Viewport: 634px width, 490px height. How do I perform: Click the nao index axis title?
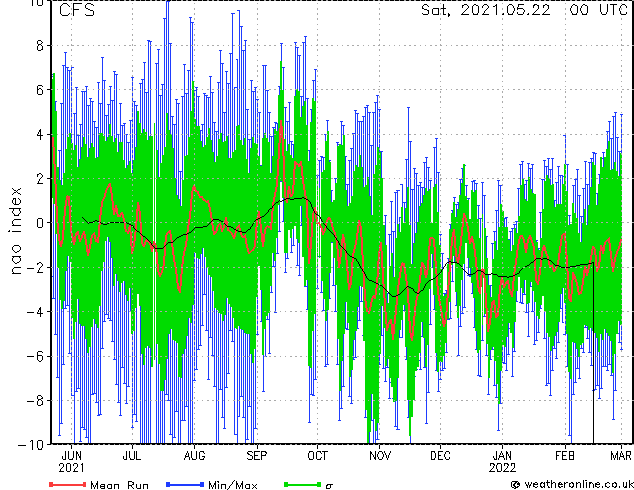coord(15,231)
